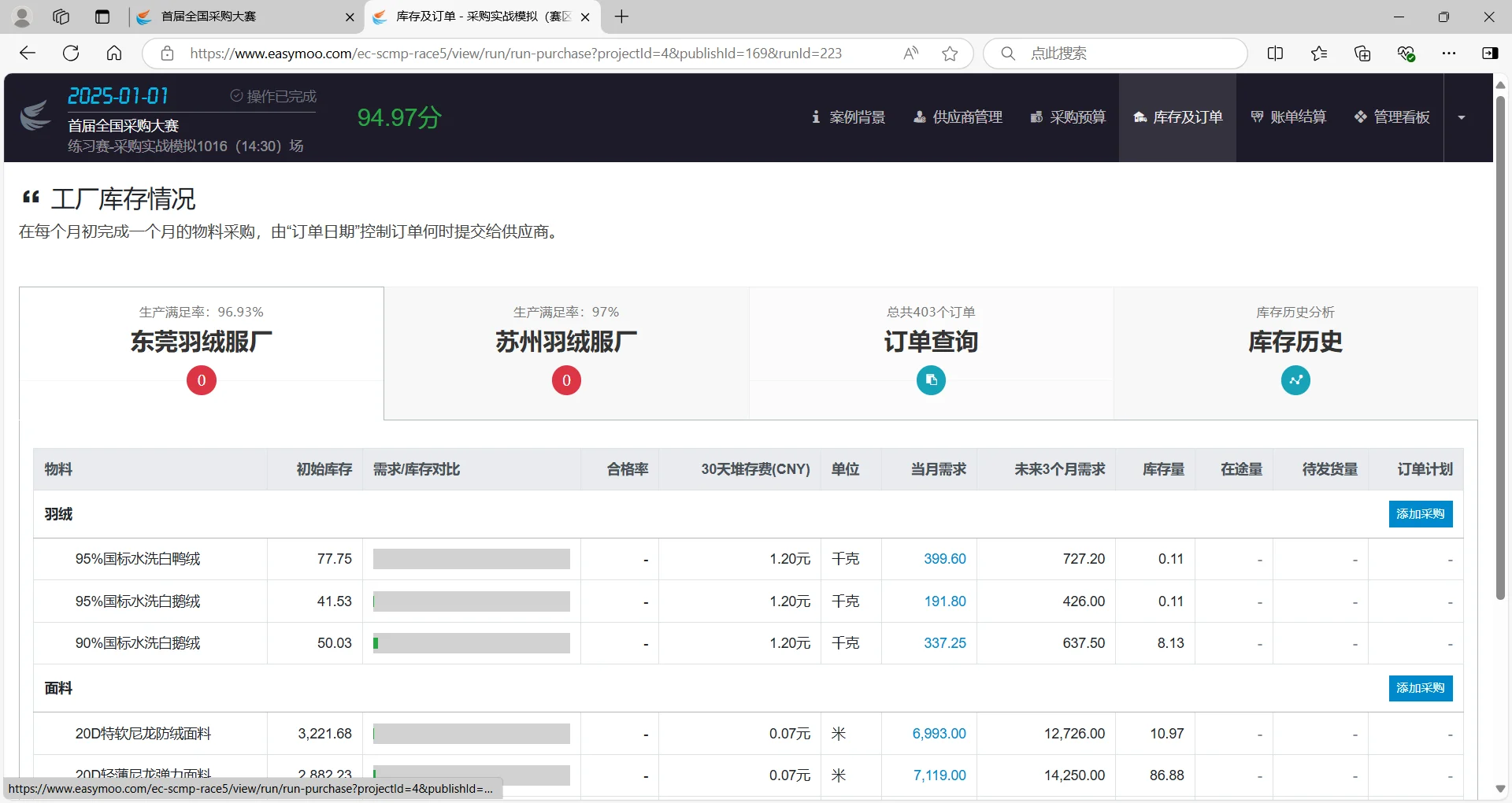Click demand/inventory bar for 90%国标水洗白鹅绒
This screenshot has width=1512, height=803.
[472, 643]
